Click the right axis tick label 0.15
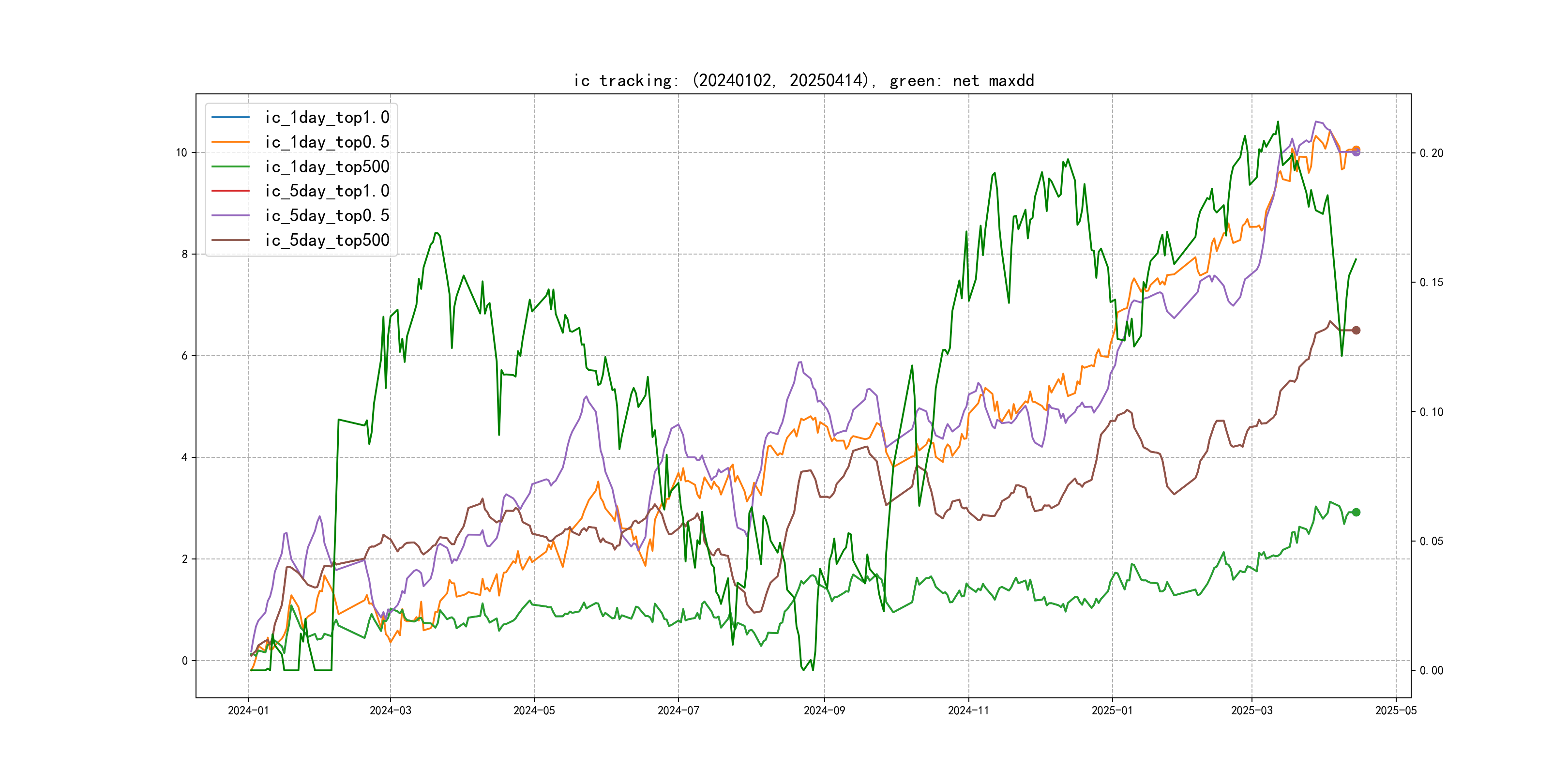Viewport: 1568px width, 784px height. (x=1431, y=283)
